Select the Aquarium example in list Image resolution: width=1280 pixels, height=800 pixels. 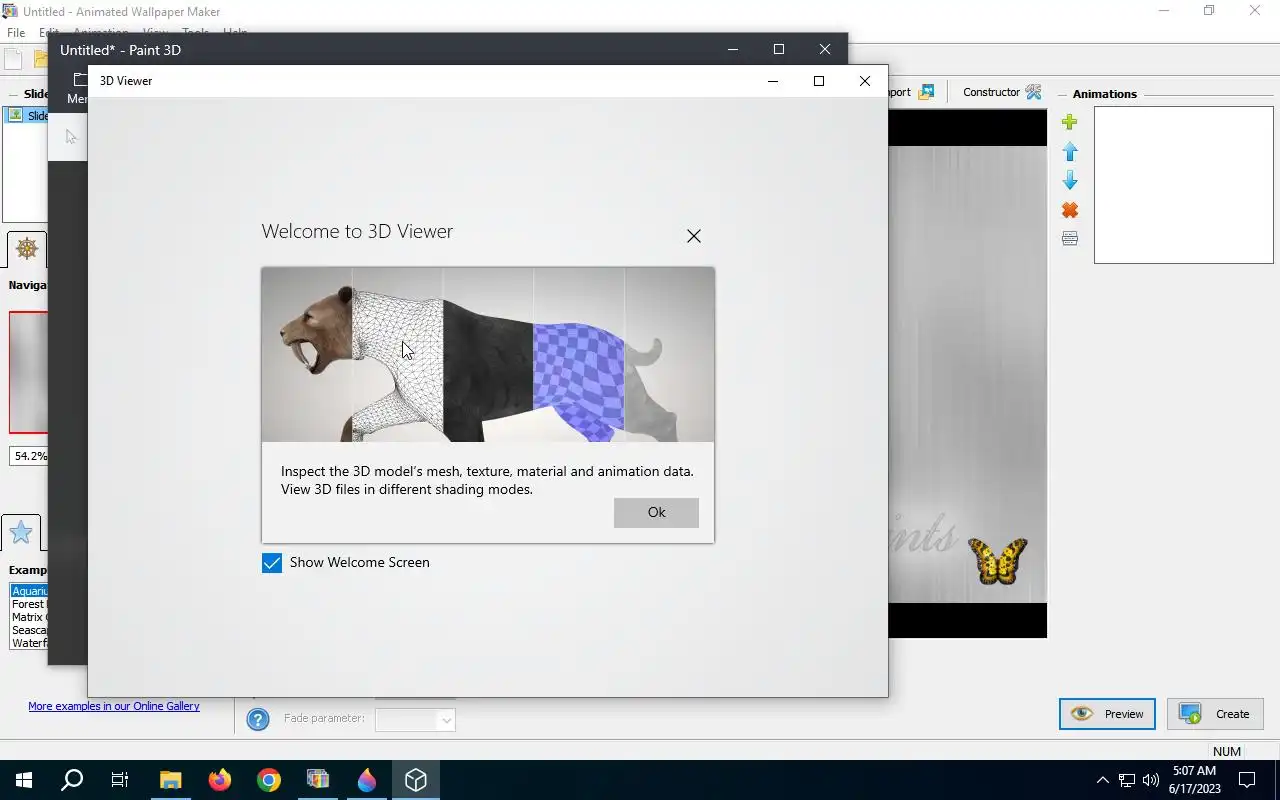tap(29, 591)
